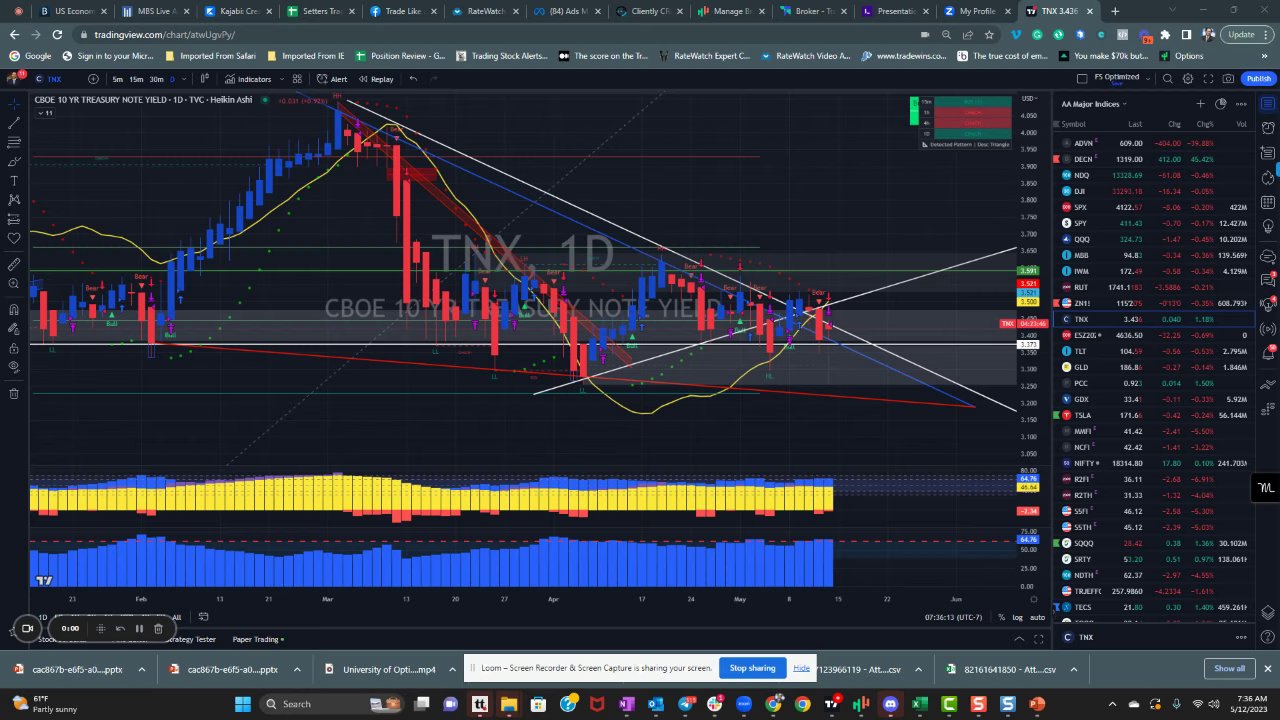Open the user profile avatar menu
Screen dimensions: 1280x720
pos(13,78)
